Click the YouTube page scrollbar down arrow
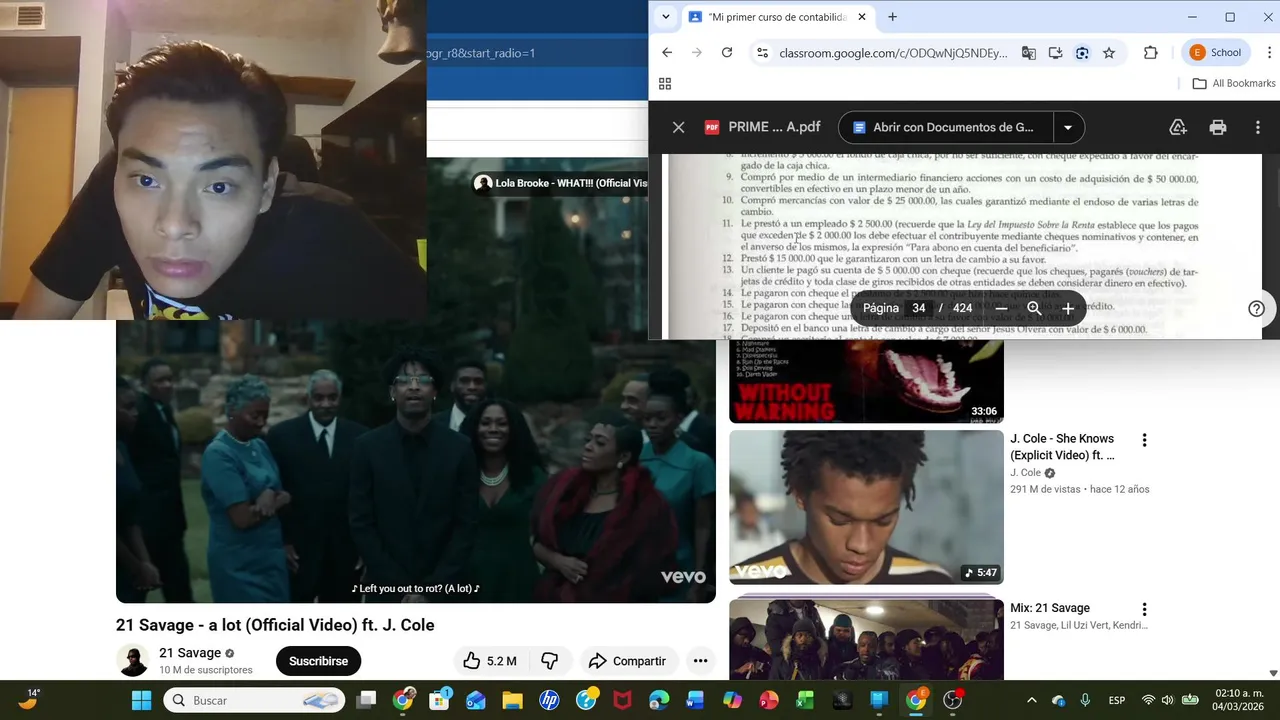Image resolution: width=1280 pixels, height=720 pixels. coord(1273,673)
